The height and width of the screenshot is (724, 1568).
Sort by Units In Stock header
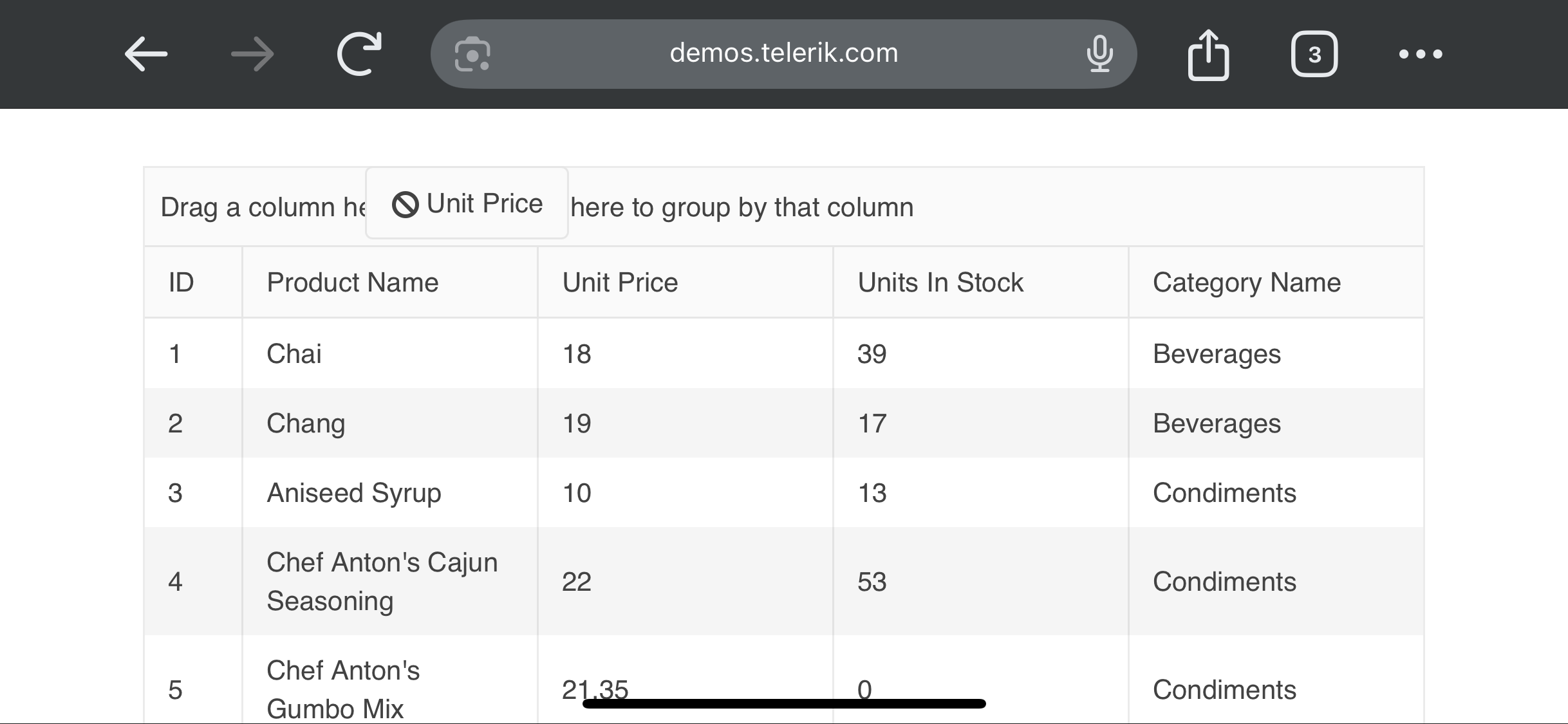pyautogui.click(x=940, y=283)
